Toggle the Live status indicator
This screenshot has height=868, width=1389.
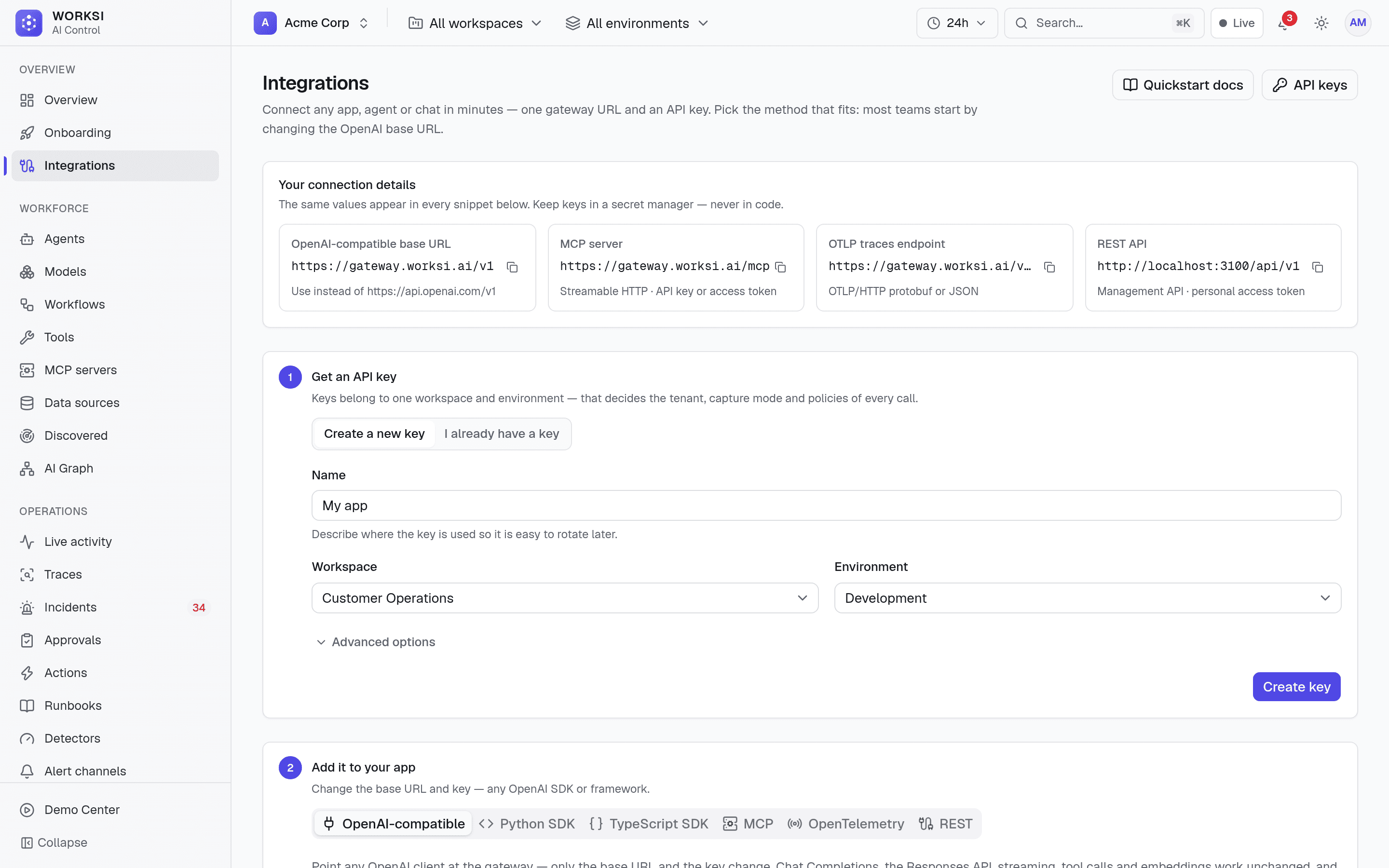[1236, 23]
